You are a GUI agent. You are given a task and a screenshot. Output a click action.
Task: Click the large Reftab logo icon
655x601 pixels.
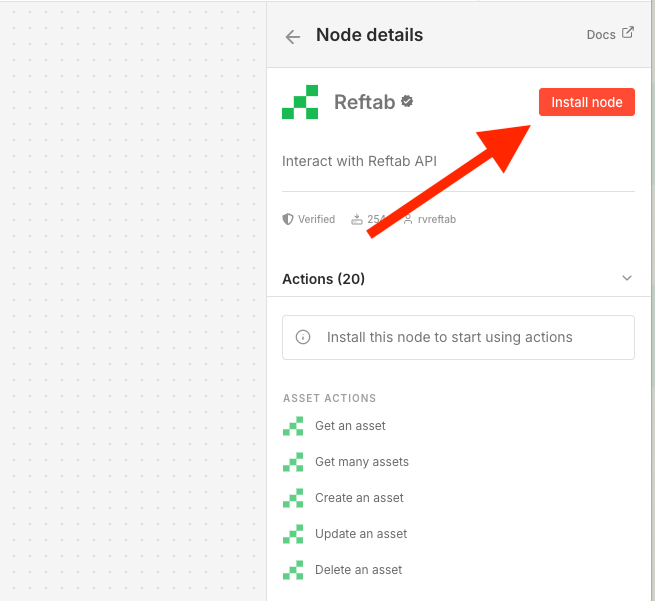click(x=300, y=102)
